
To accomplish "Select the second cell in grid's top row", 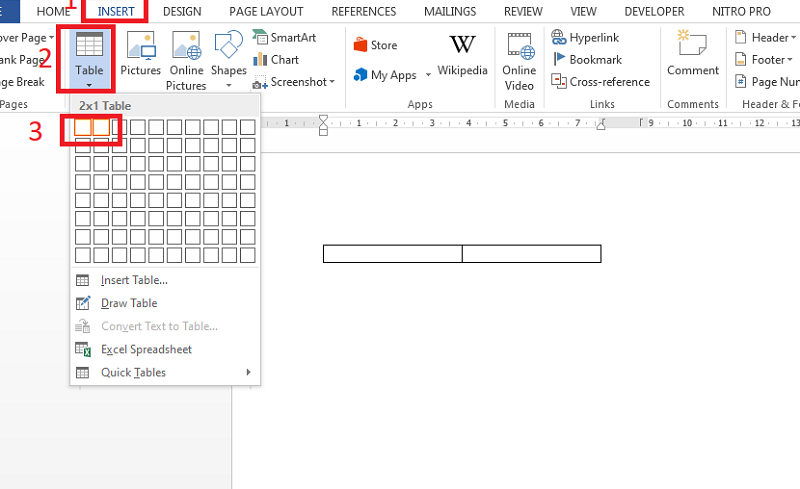I will tap(101, 127).
